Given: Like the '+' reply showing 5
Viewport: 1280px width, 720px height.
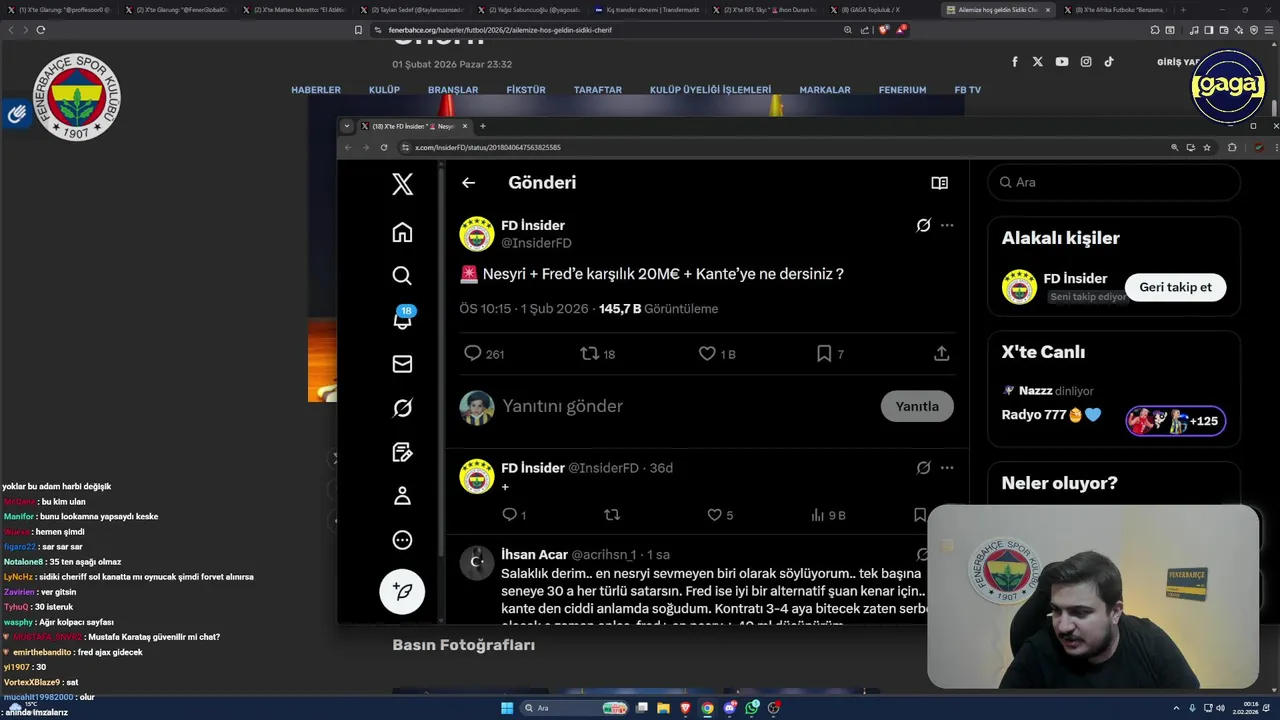Looking at the screenshot, I should click(714, 515).
